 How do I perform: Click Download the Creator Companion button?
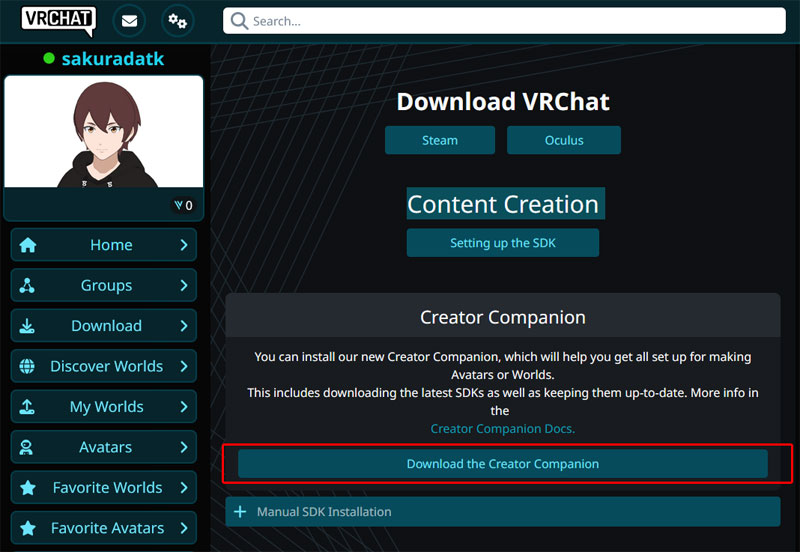[503, 464]
